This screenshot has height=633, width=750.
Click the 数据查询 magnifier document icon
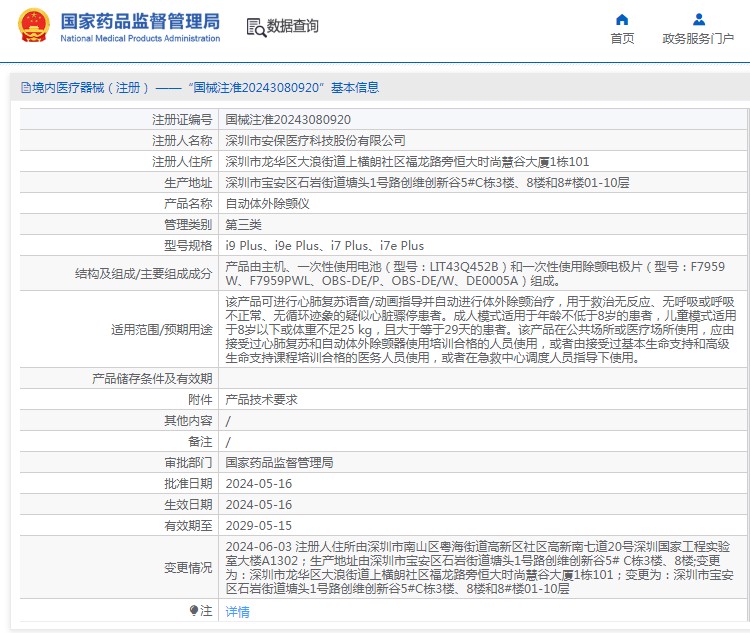tap(255, 27)
